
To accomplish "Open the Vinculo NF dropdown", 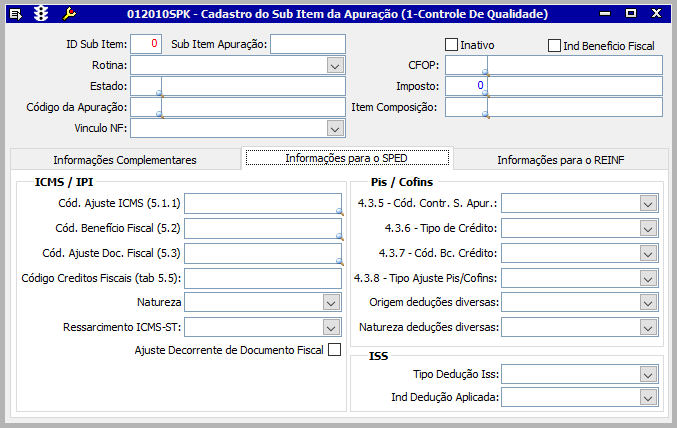I will coord(335,128).
